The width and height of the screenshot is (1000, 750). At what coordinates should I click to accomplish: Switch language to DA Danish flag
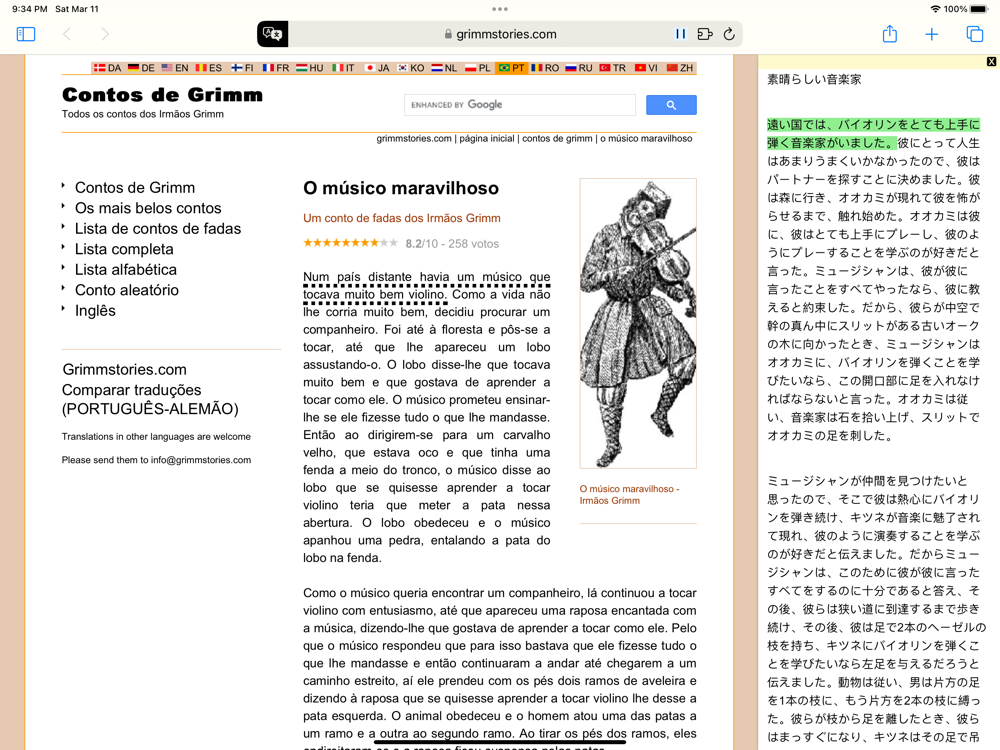pyautogui.click(x=107, y=68)
